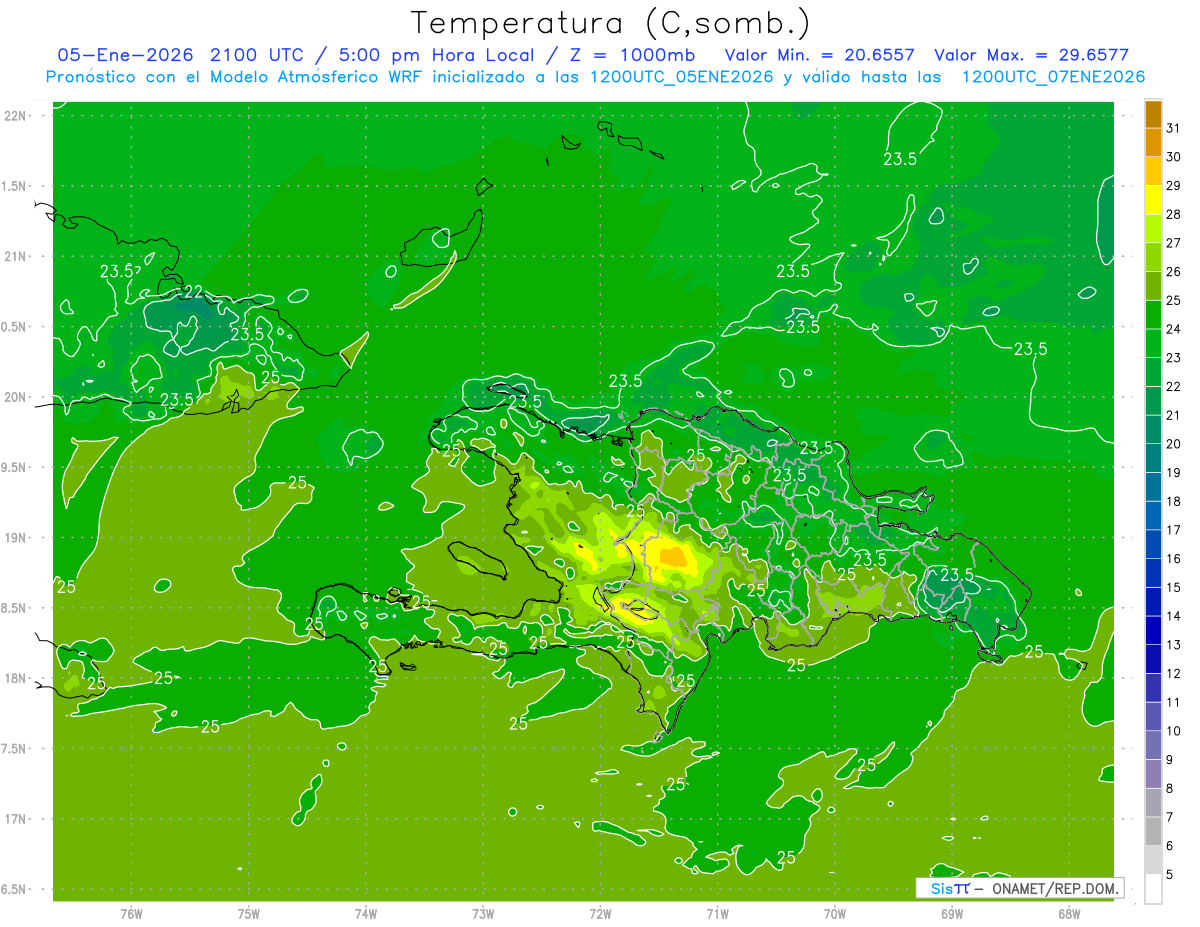Click the '74W' longitude axis label
Screen dimensions: 1200x927
pos(366,914)
